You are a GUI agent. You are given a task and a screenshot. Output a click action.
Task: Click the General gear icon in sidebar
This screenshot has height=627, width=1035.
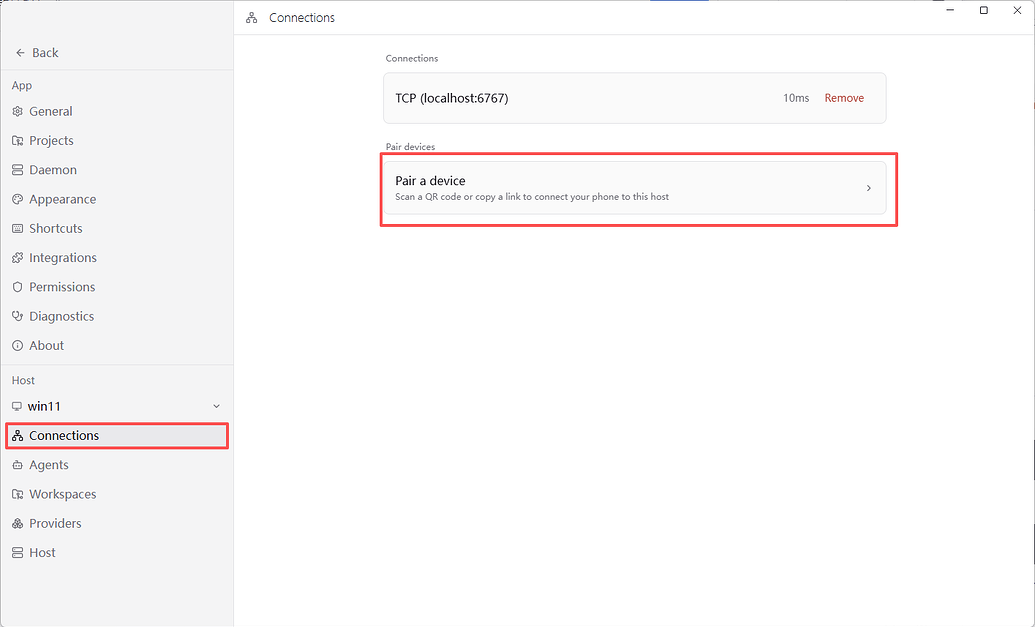pyautogui.click(x=17, y=112)
